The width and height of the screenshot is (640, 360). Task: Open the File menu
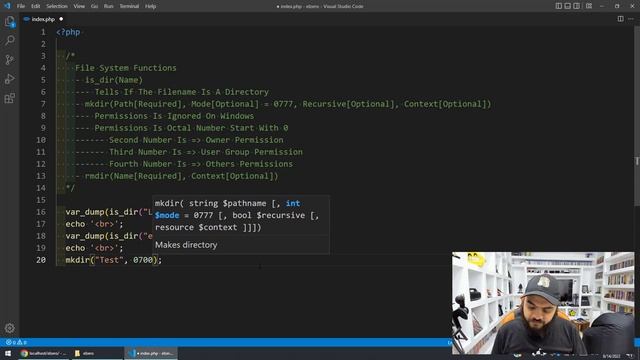point(21,6)
